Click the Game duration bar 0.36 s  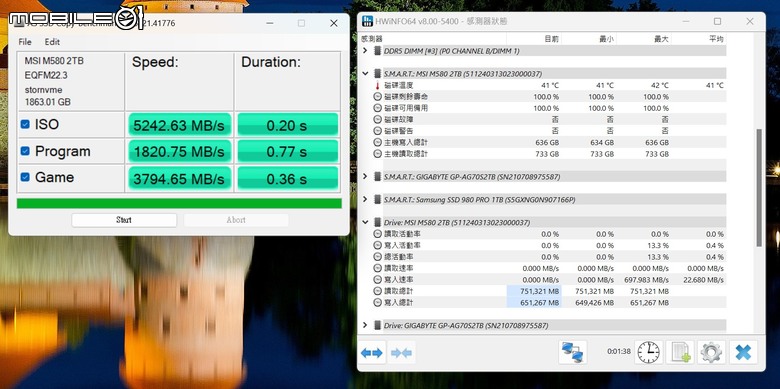[288, 178]
